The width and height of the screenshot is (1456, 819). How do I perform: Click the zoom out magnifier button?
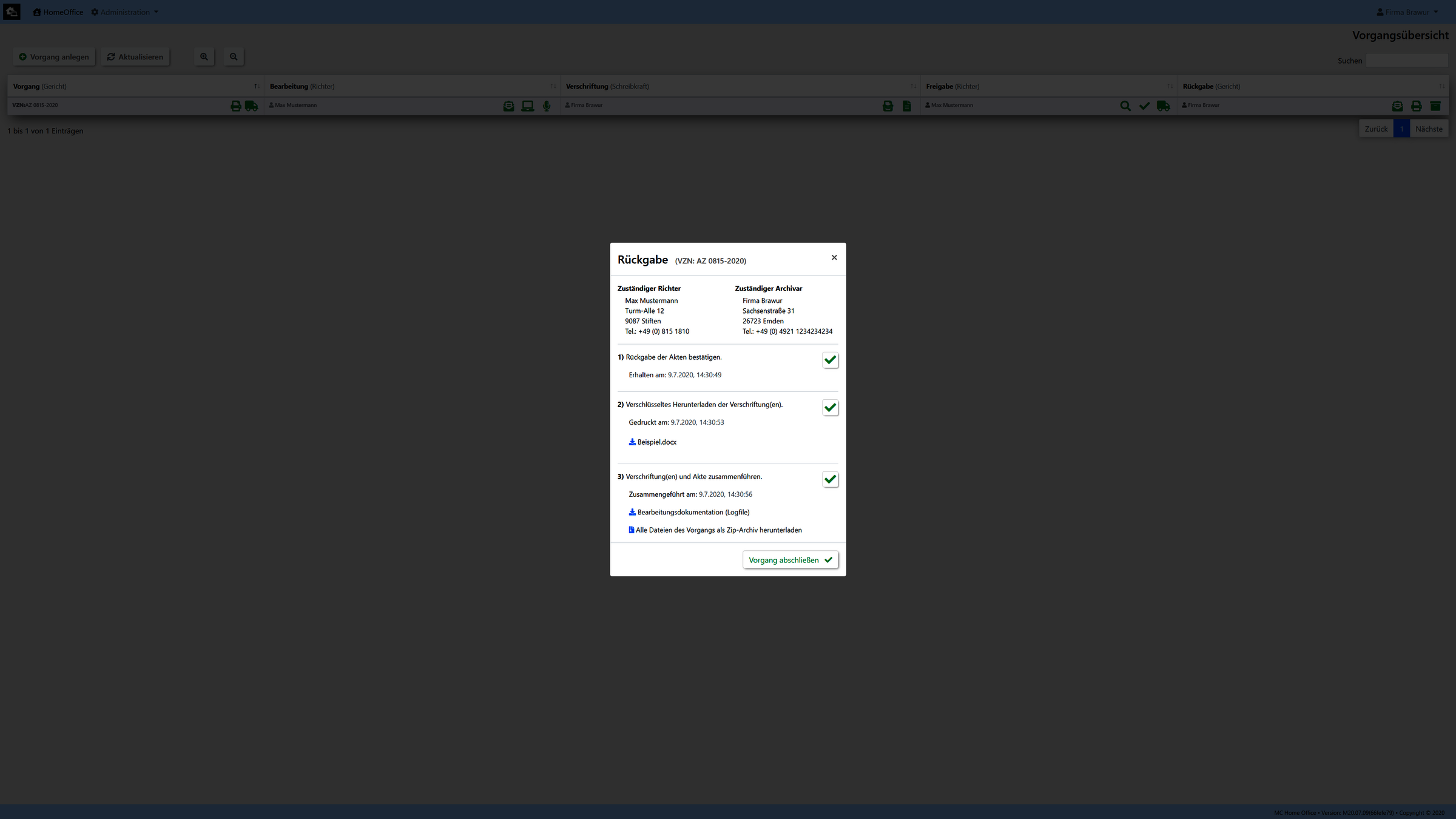234,57
